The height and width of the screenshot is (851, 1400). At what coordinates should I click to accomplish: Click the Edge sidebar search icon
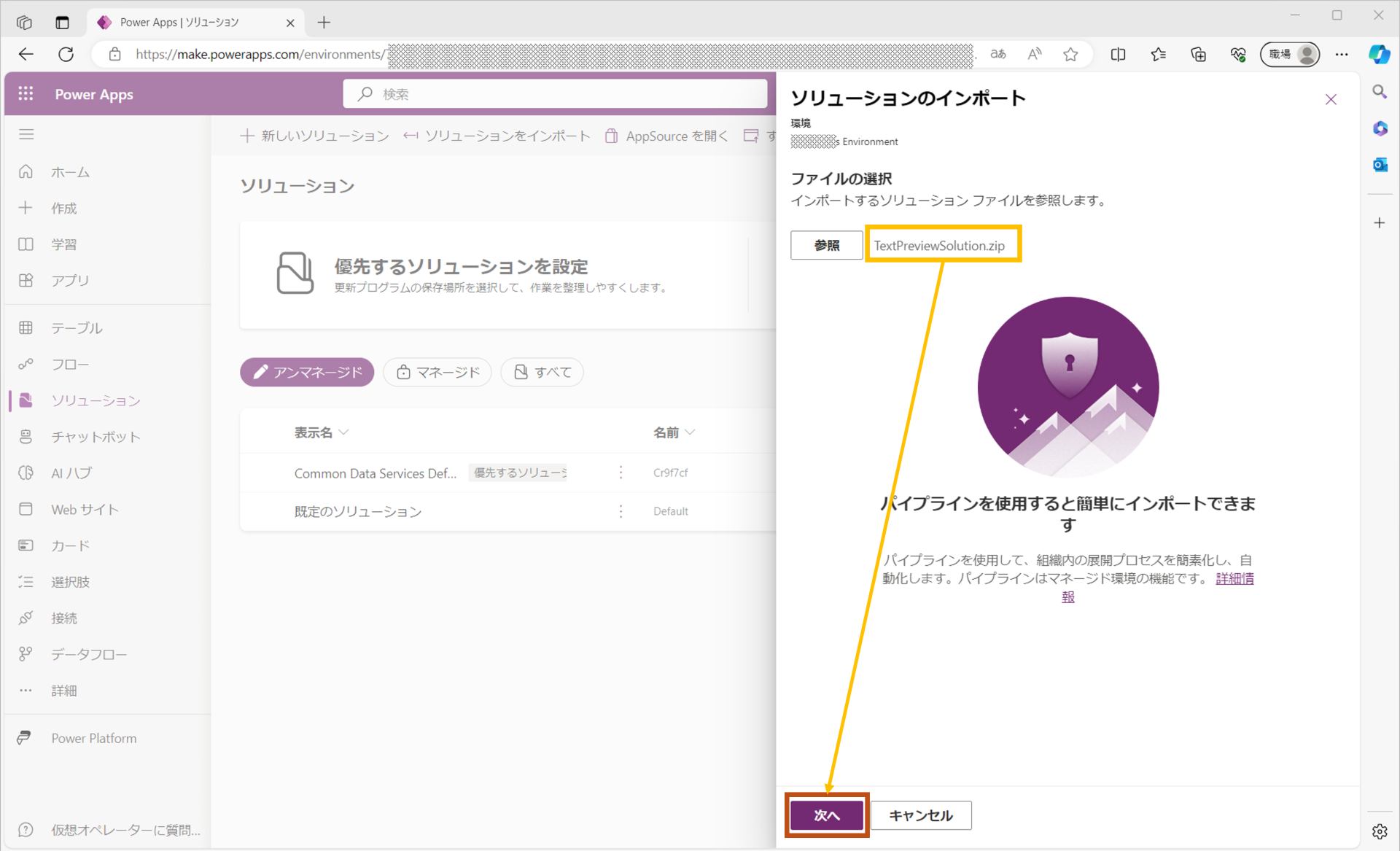pyautogui.click(x=1380, y=92)
